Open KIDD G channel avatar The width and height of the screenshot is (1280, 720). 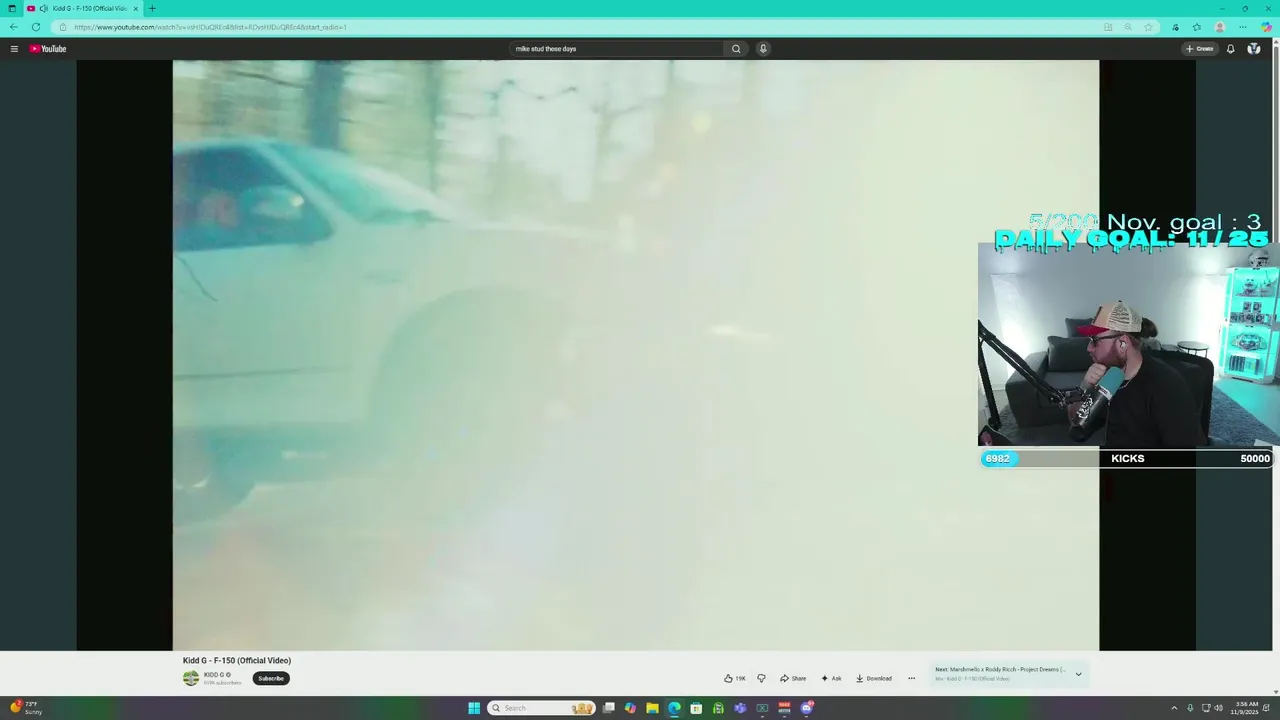[191, 678]
